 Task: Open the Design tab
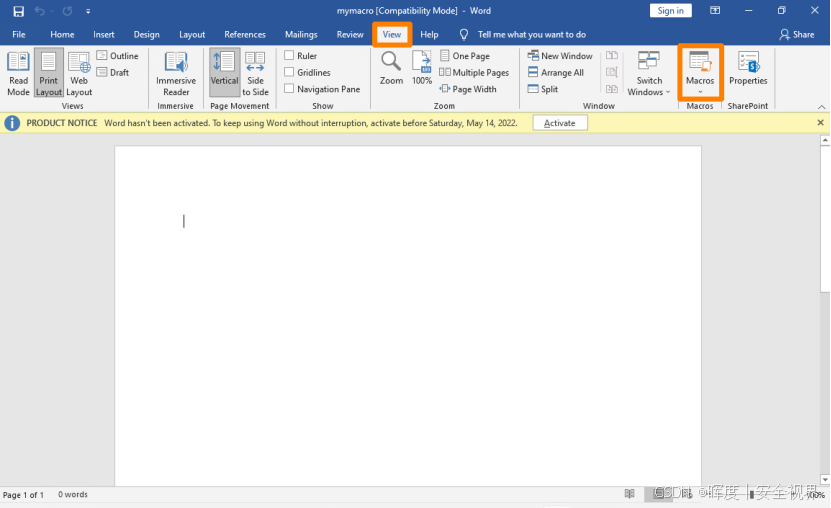pos(147,34)
